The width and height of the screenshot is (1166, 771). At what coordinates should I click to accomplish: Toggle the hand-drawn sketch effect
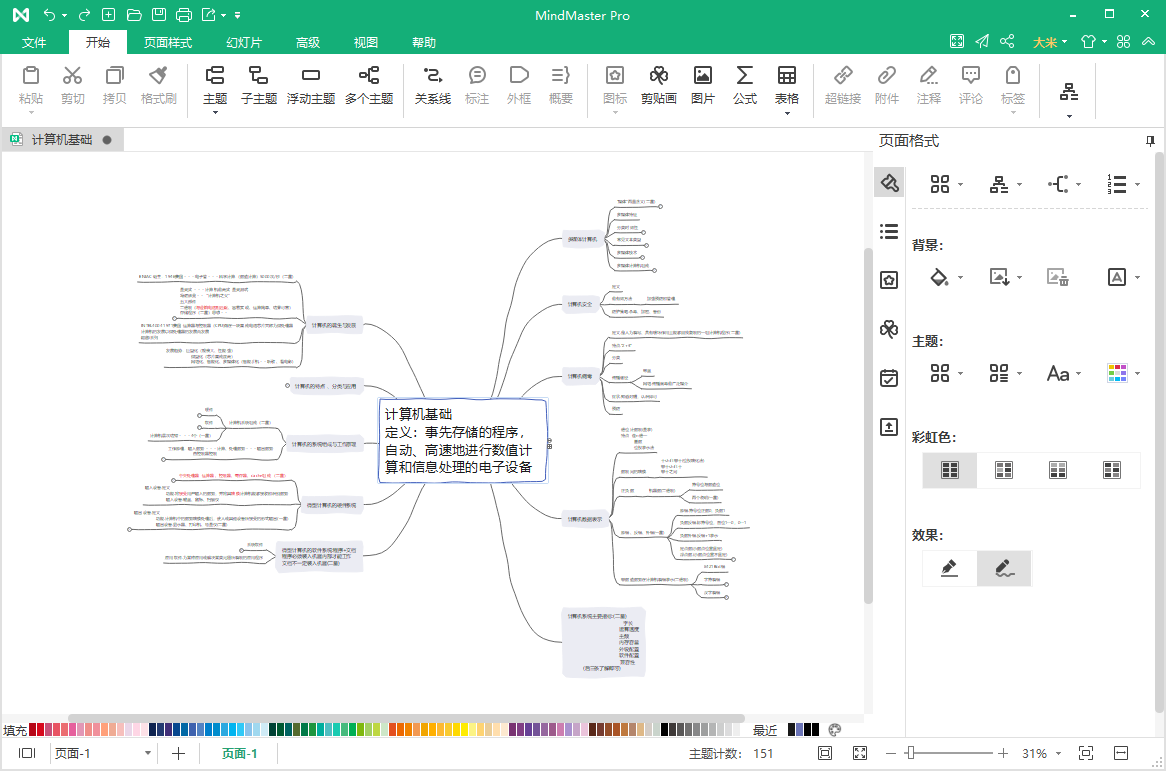click(x=1004, y=569)
